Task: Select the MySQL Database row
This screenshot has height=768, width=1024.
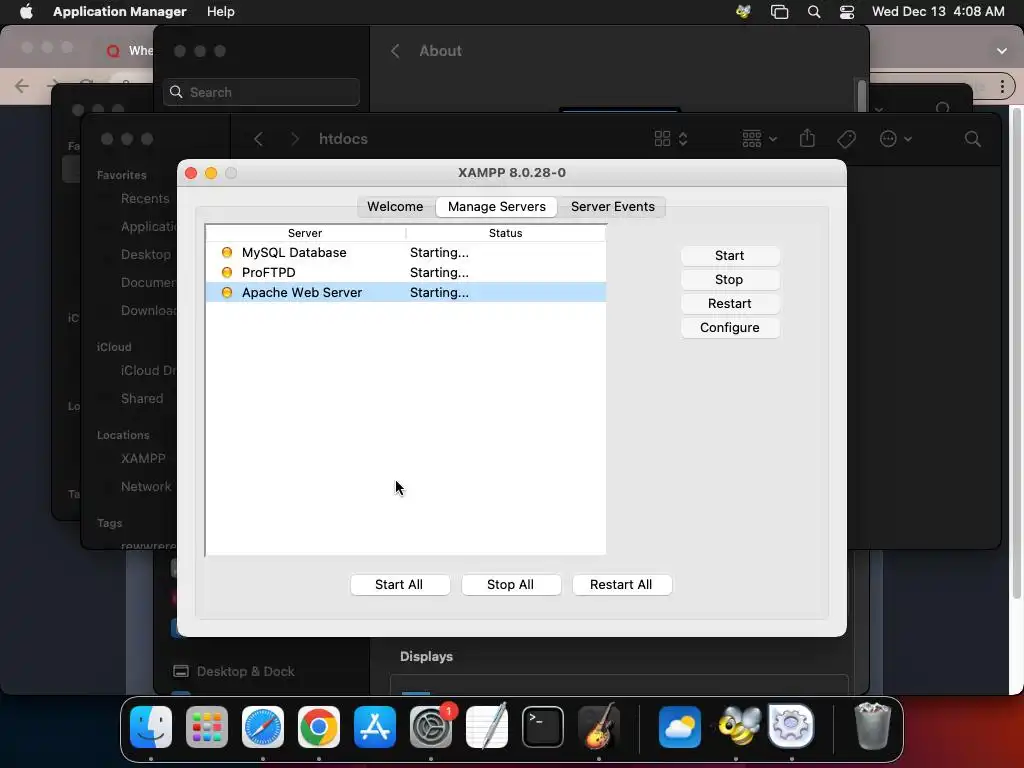Action: point(406,252)
